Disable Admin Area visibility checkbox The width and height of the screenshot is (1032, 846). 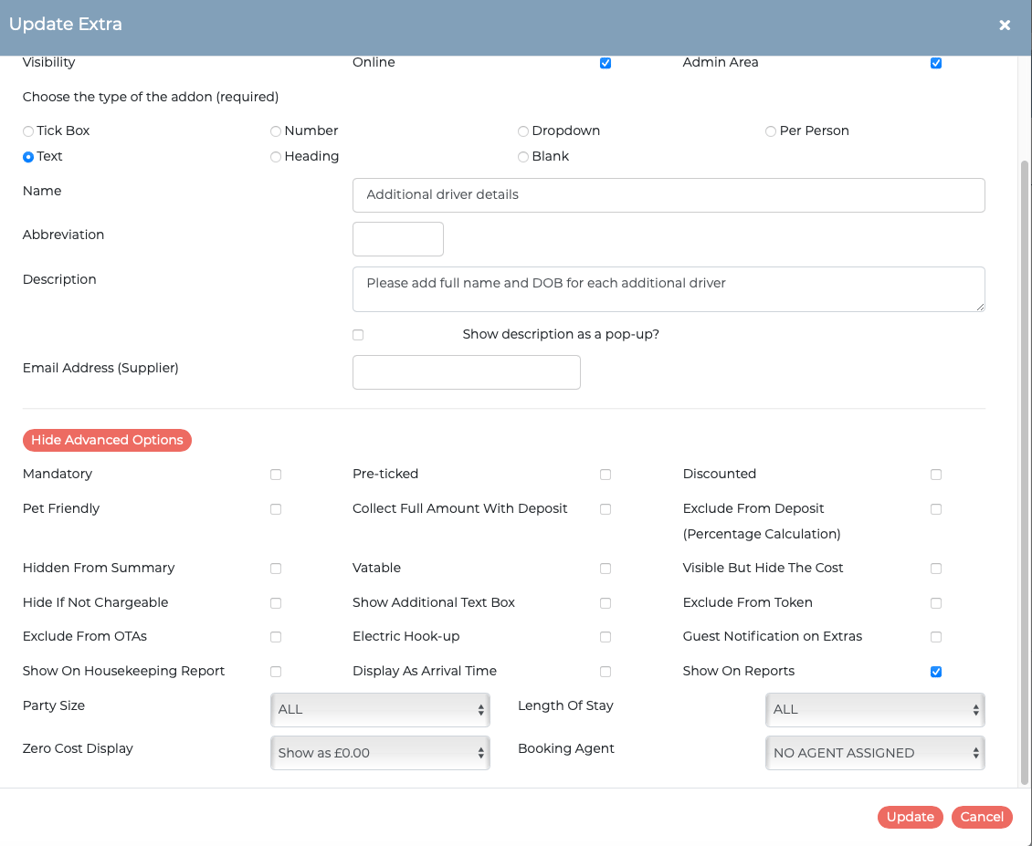coord(936,63)
